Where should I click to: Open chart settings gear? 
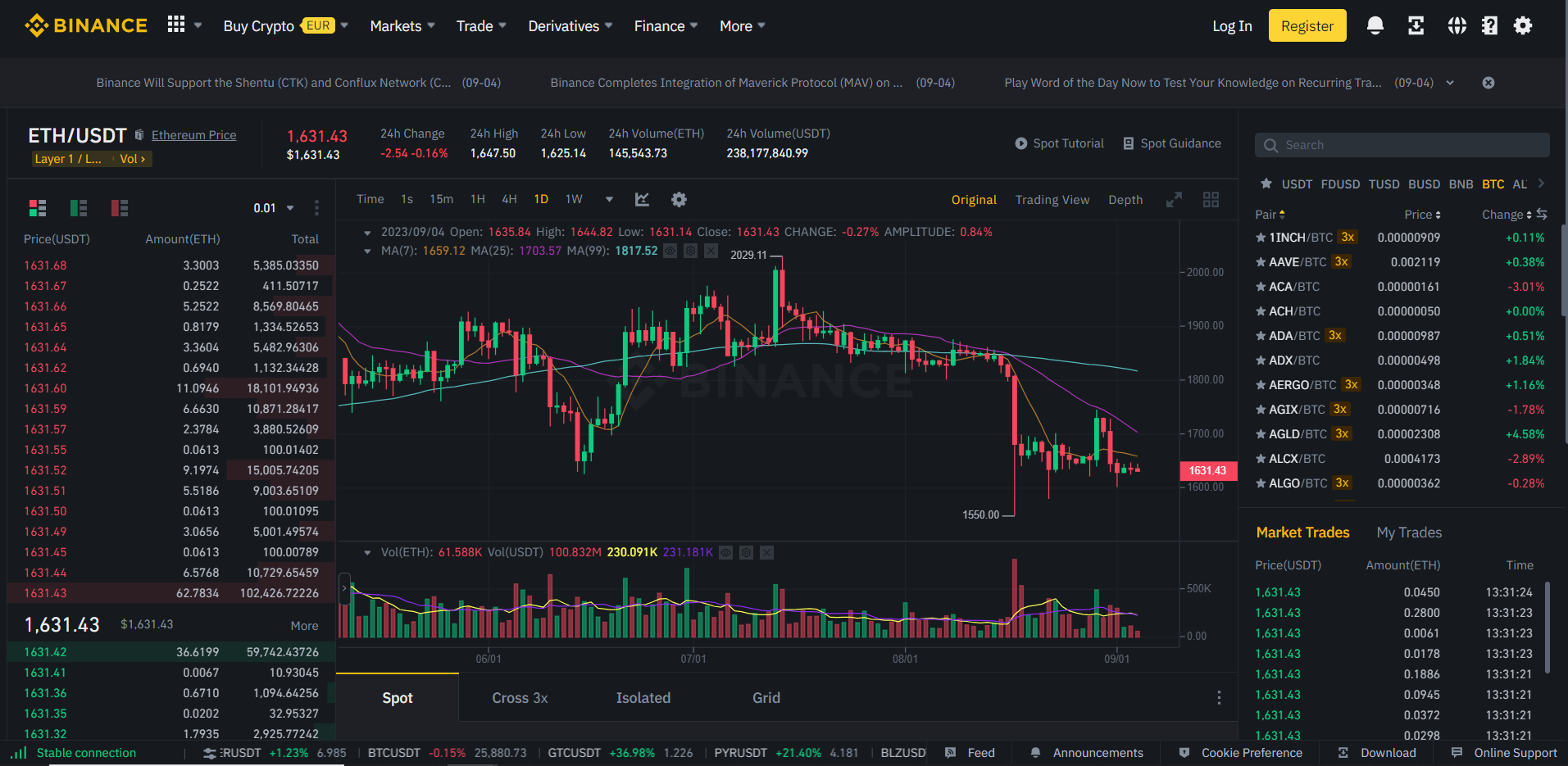pyautogui.click(x=679, y=199)
